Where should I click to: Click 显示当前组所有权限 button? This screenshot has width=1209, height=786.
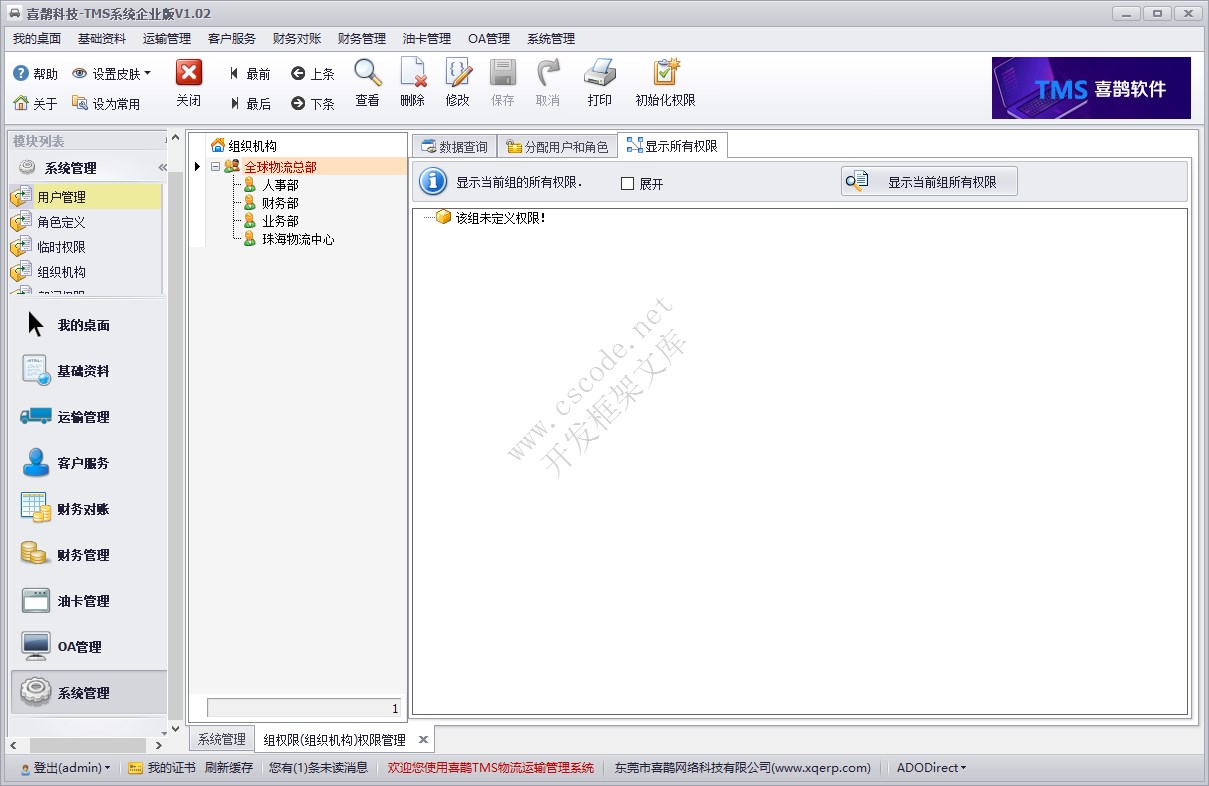[x=929, y=182]
